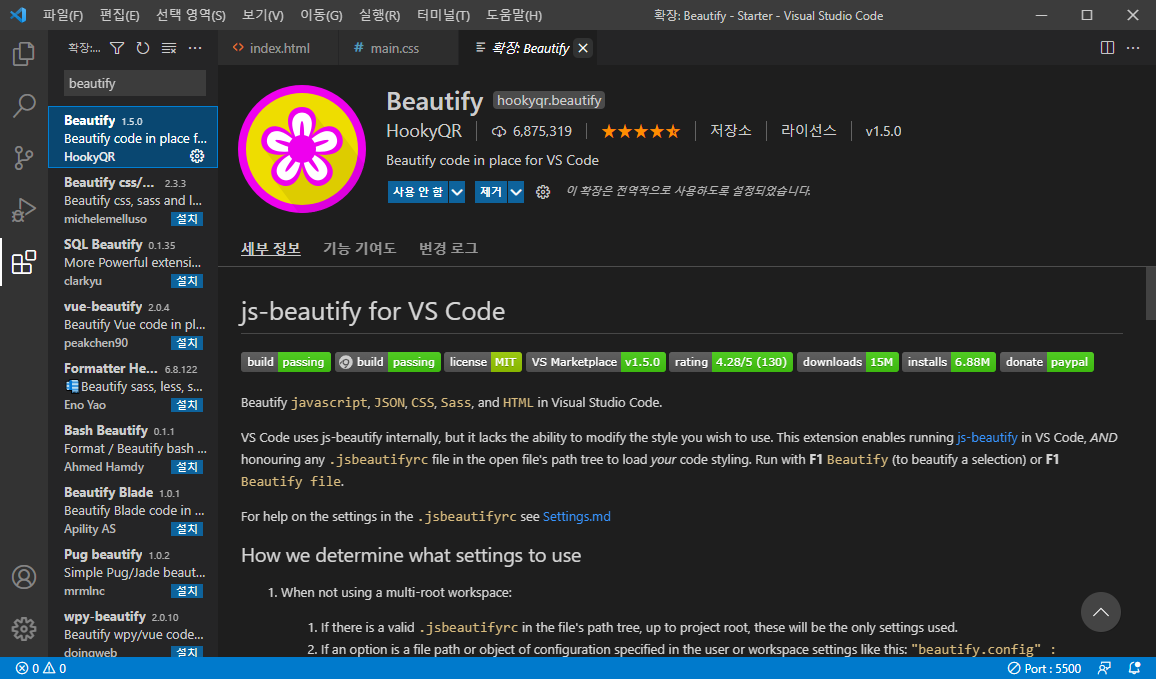Screen dimensions: 1156x679
Task: Click the scroll-to-top arrow button
Action: coord(1101,612)
